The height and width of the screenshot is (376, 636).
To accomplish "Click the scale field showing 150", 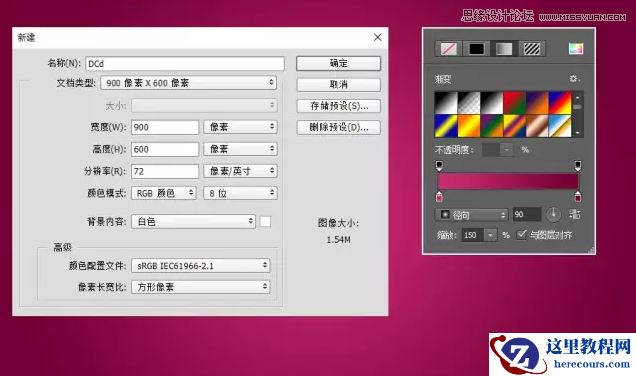I will pos(473,235).
